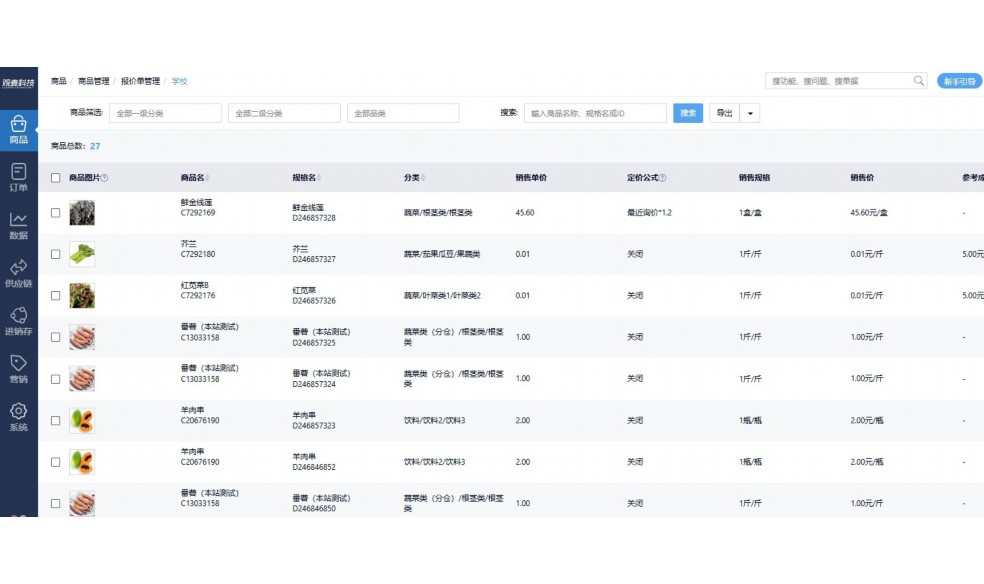Expand the 全部二级分类 filter
The width and height of the screenshot is (984, 584).
284,113
